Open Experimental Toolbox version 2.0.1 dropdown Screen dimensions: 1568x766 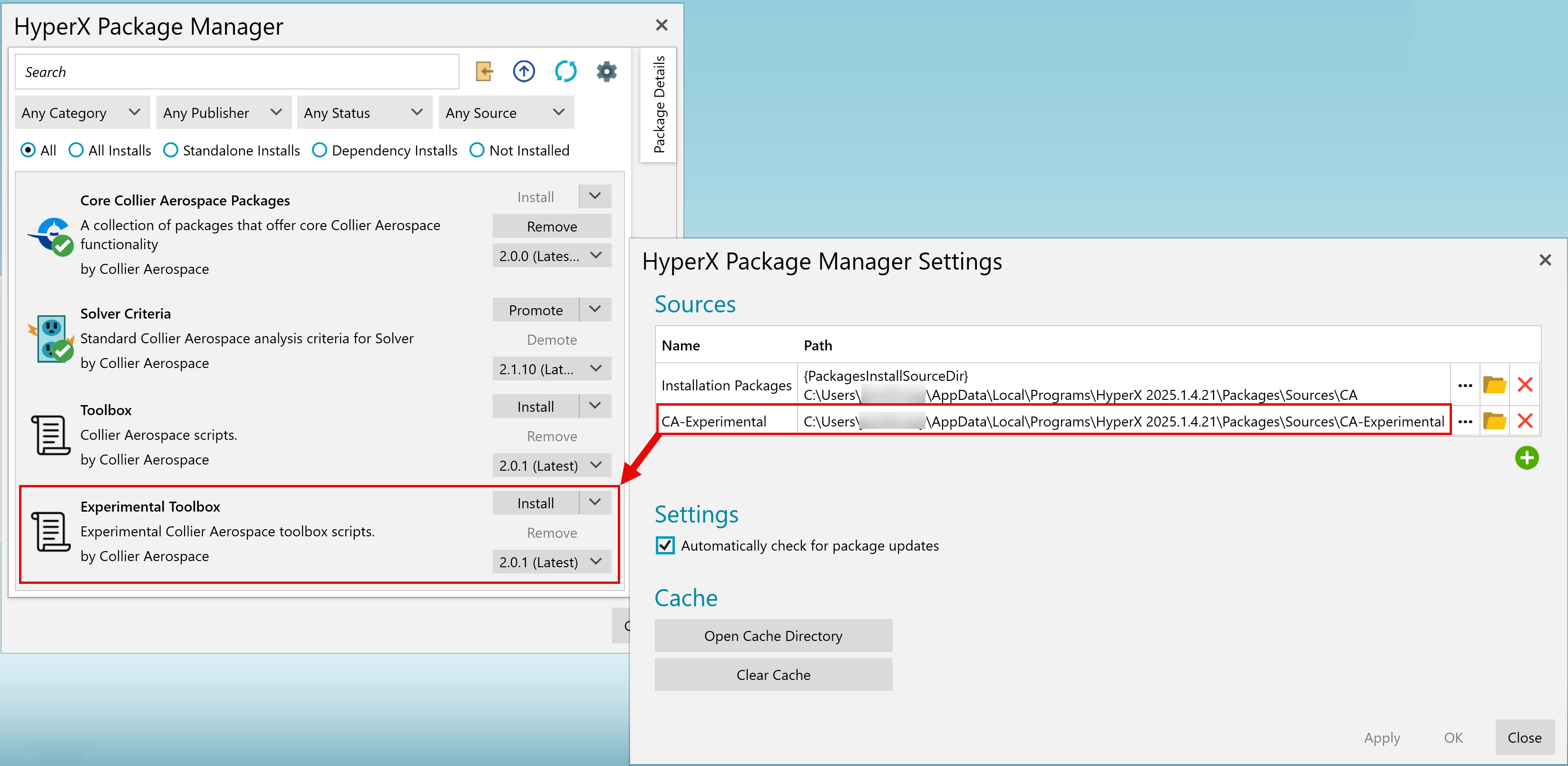(552, 562)
